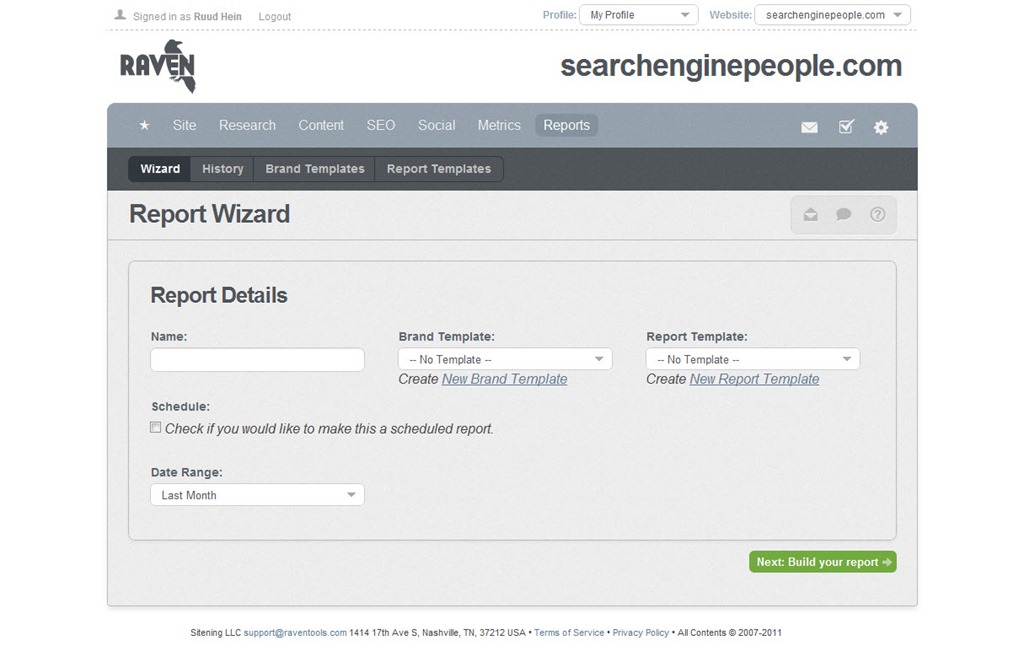Open the gear settings icon
The width and height of the screenshot is (1024, 662).
tap(881, 127)
